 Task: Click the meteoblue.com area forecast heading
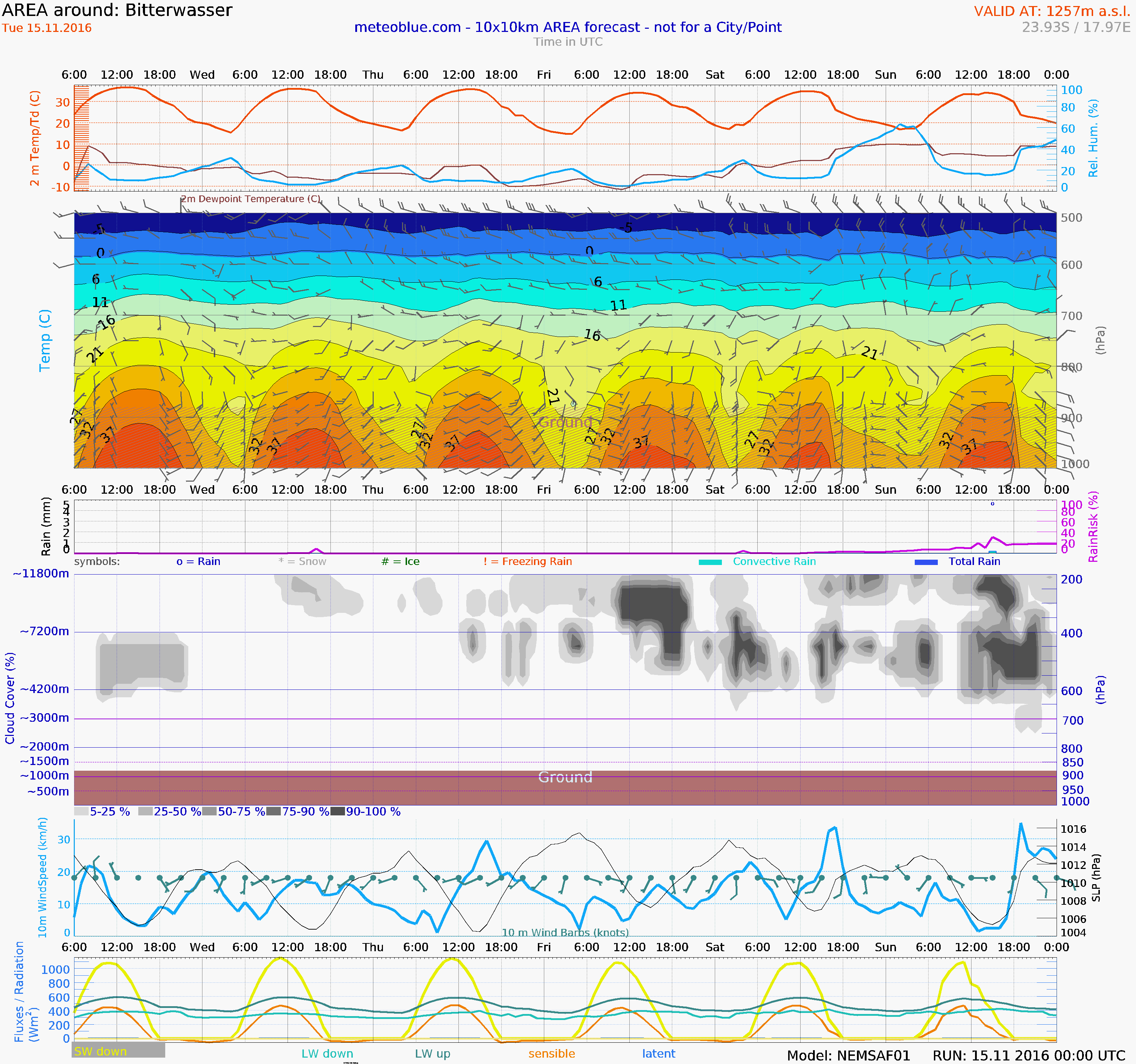[567, 27]
